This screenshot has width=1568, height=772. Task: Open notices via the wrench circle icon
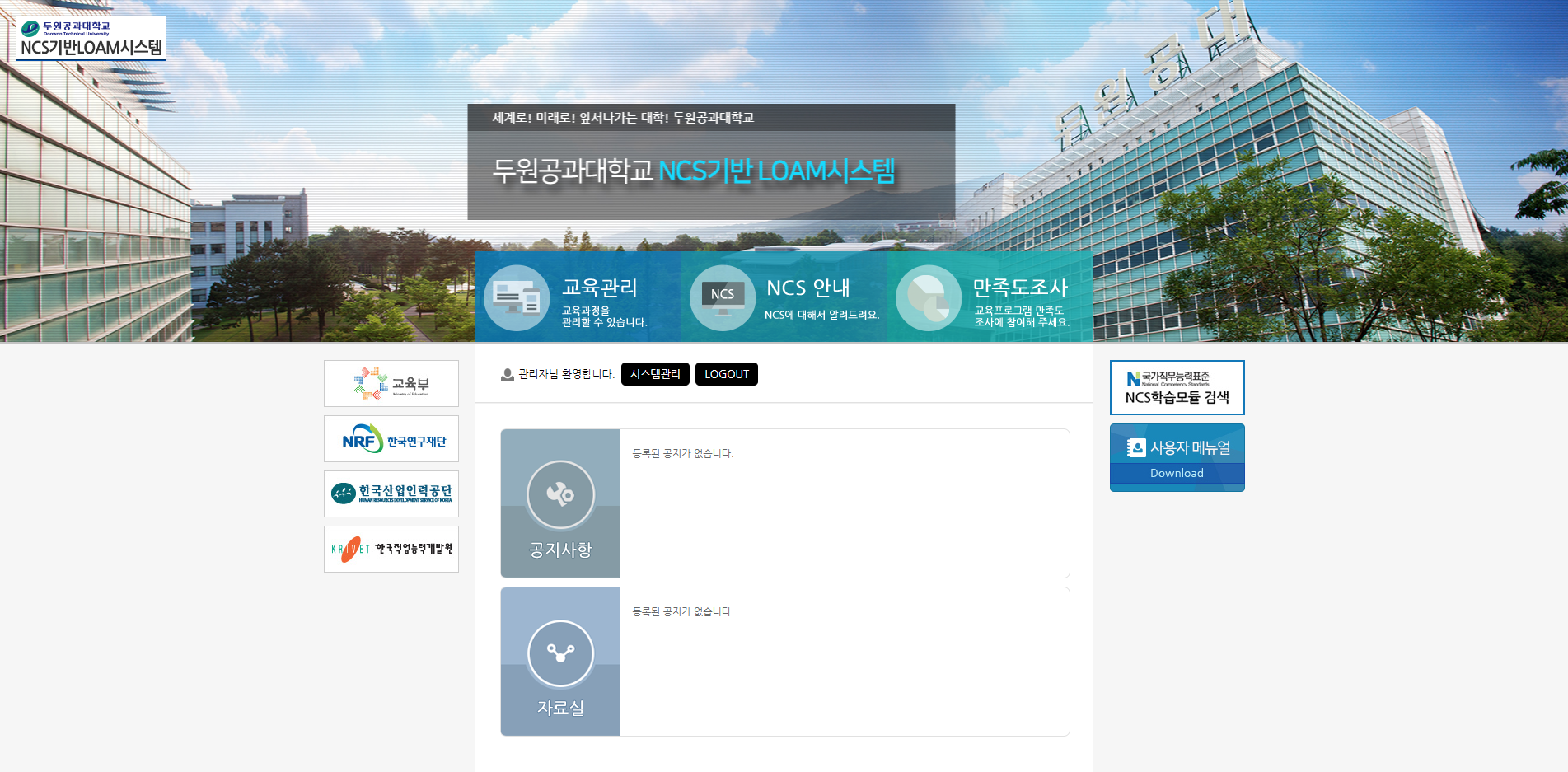(x=560, y=494)
